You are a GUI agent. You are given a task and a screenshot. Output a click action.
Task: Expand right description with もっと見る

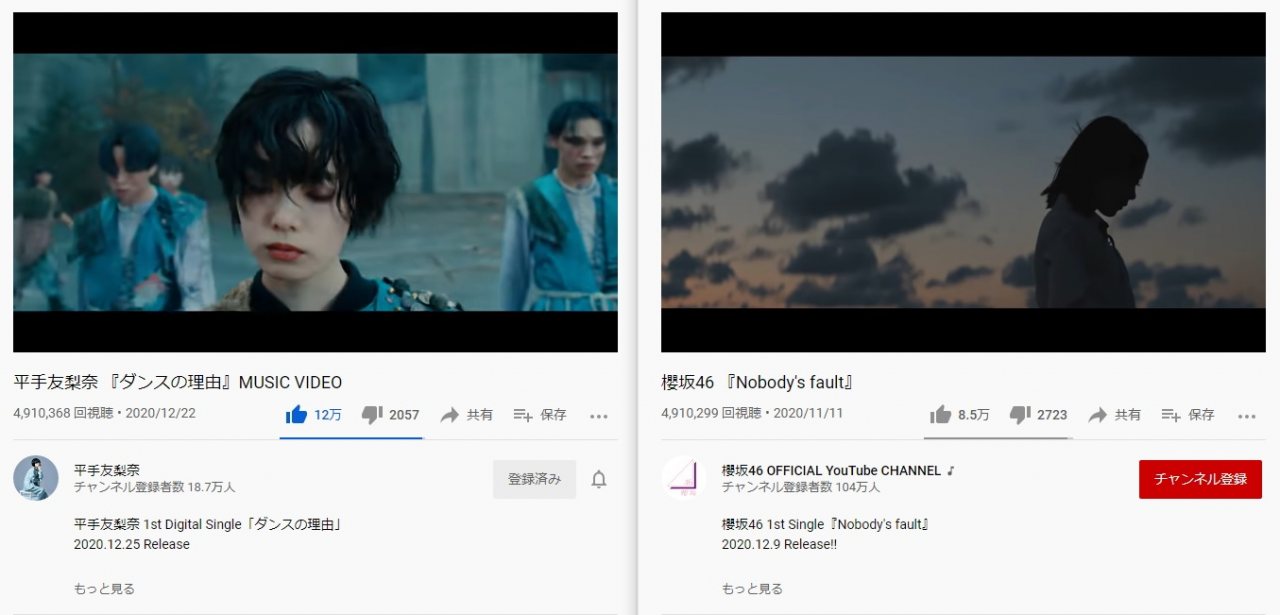pyautogui.click(x=752, y=589)
